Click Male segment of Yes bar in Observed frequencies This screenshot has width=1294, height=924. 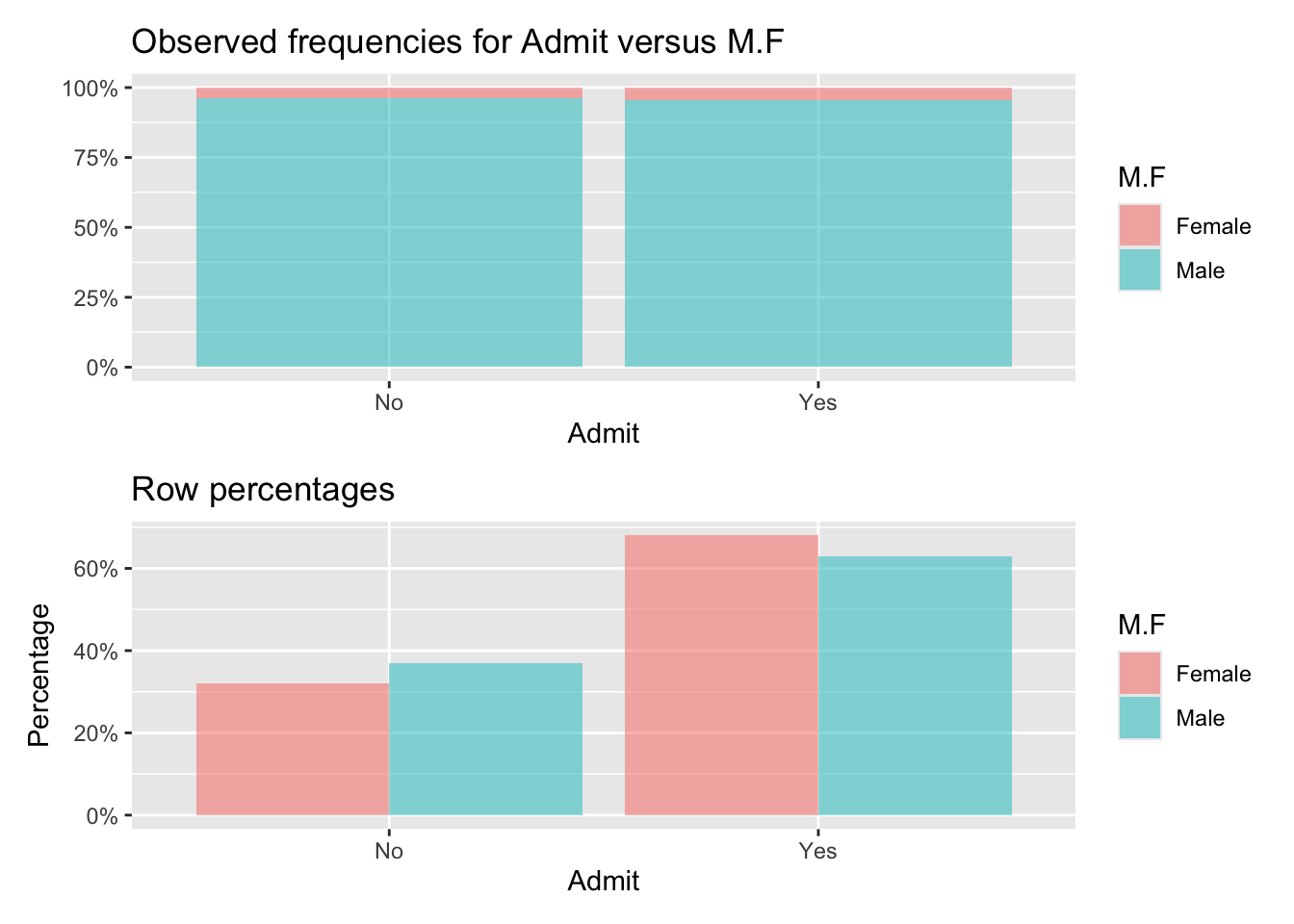[x=818, y=233]
